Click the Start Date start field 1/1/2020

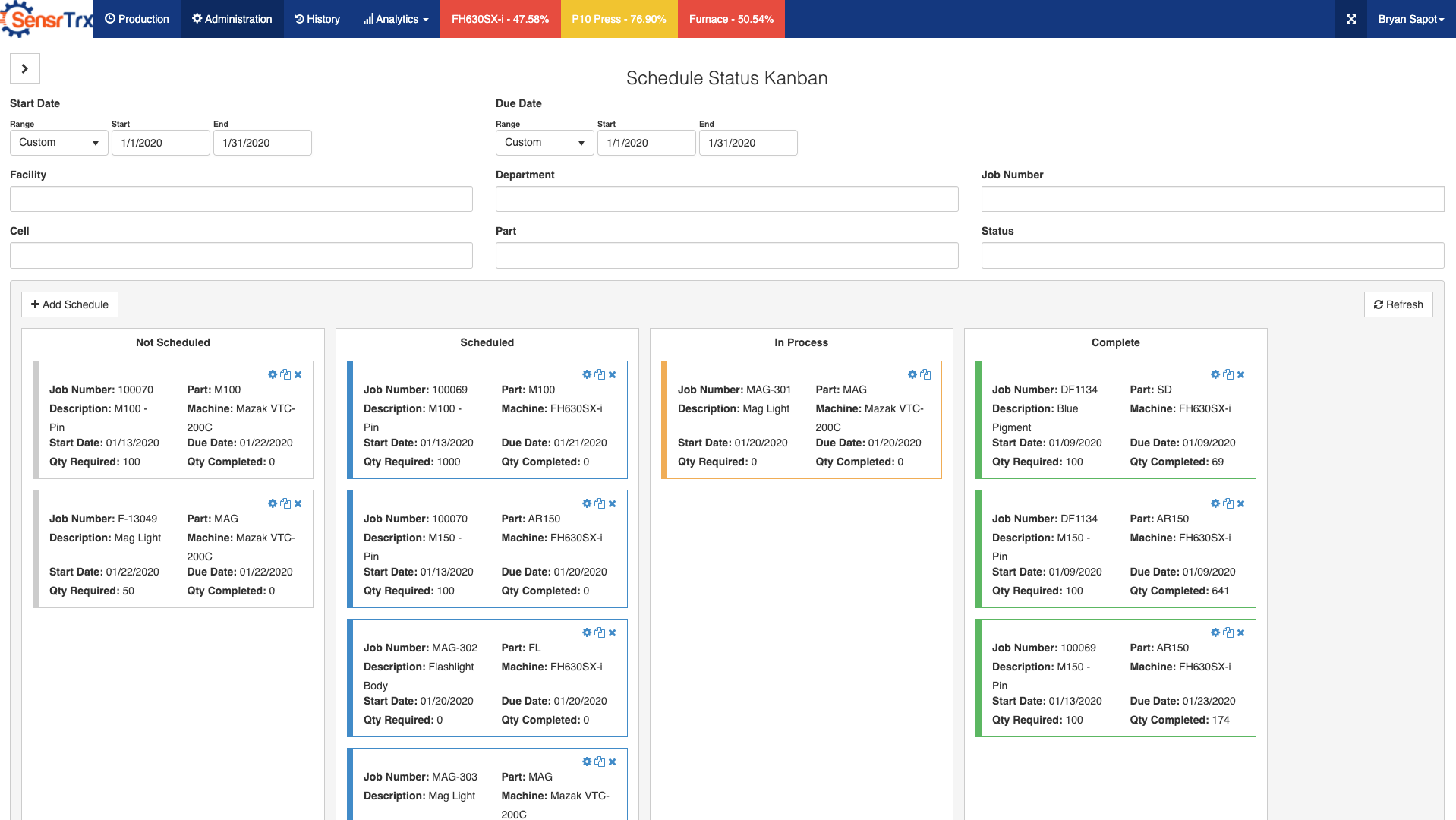[161, 143]
